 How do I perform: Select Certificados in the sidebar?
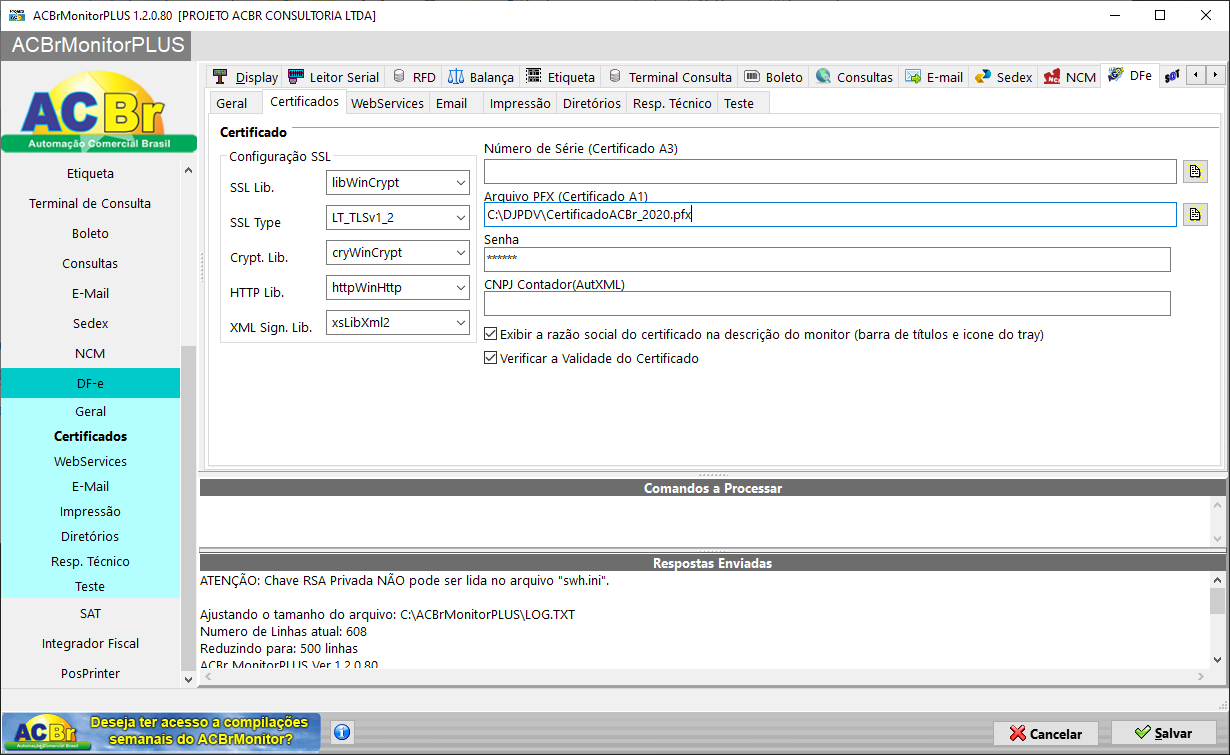[x=90, y=436]
